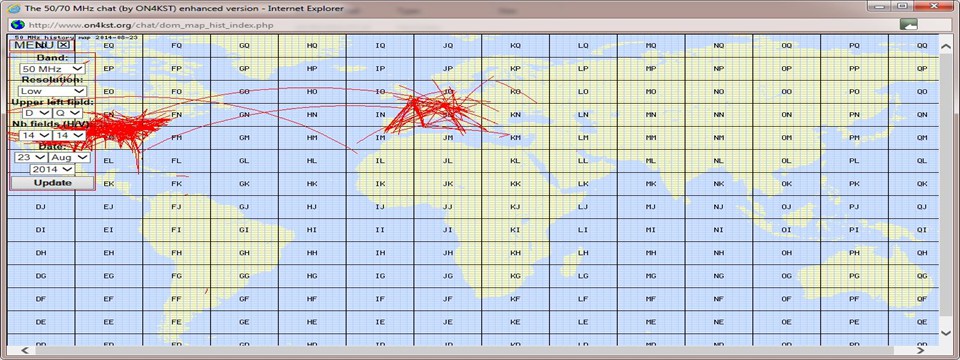Image resolution: width=960 pixels, height=360 pixels.
Task: Open the second Nb fields (H/V) dropdown
Action: pos(69,135)
